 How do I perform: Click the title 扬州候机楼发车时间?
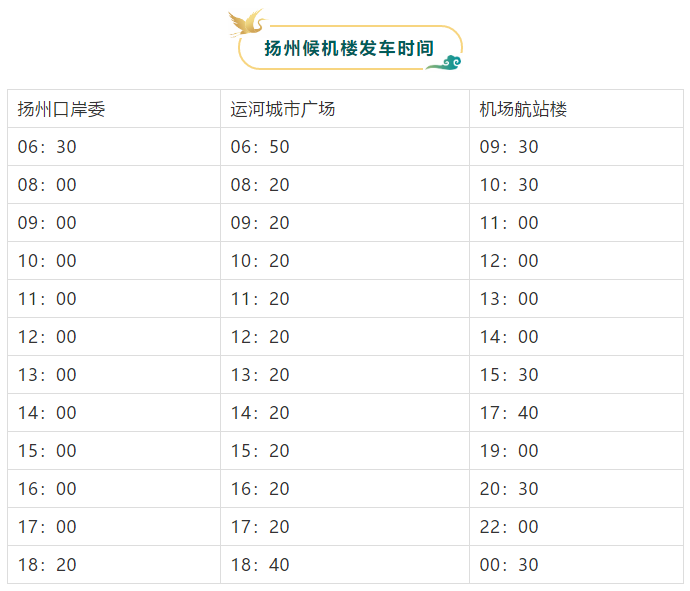coord(349,48)
